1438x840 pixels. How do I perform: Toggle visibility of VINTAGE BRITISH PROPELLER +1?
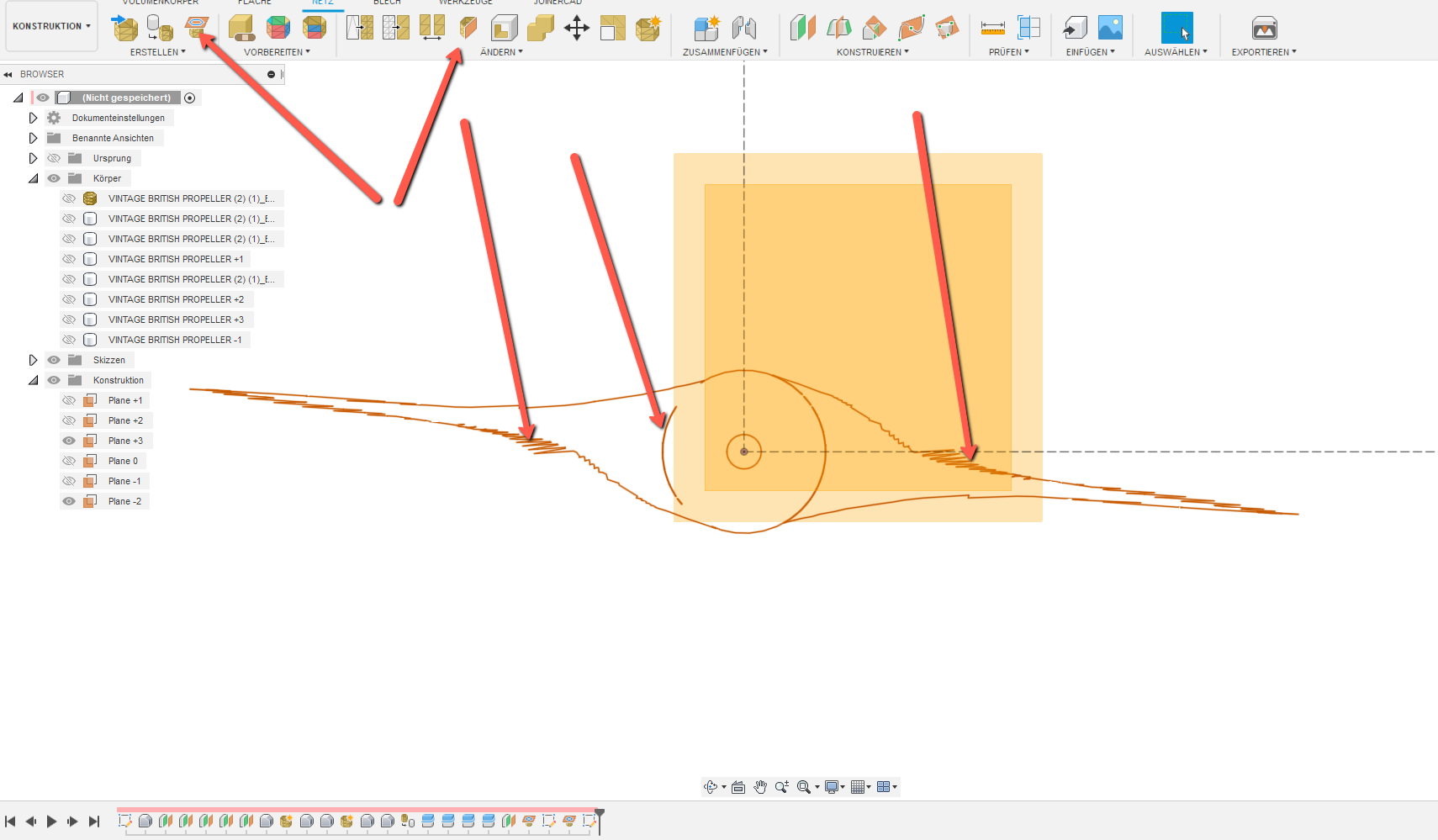[x=70, y=258]
